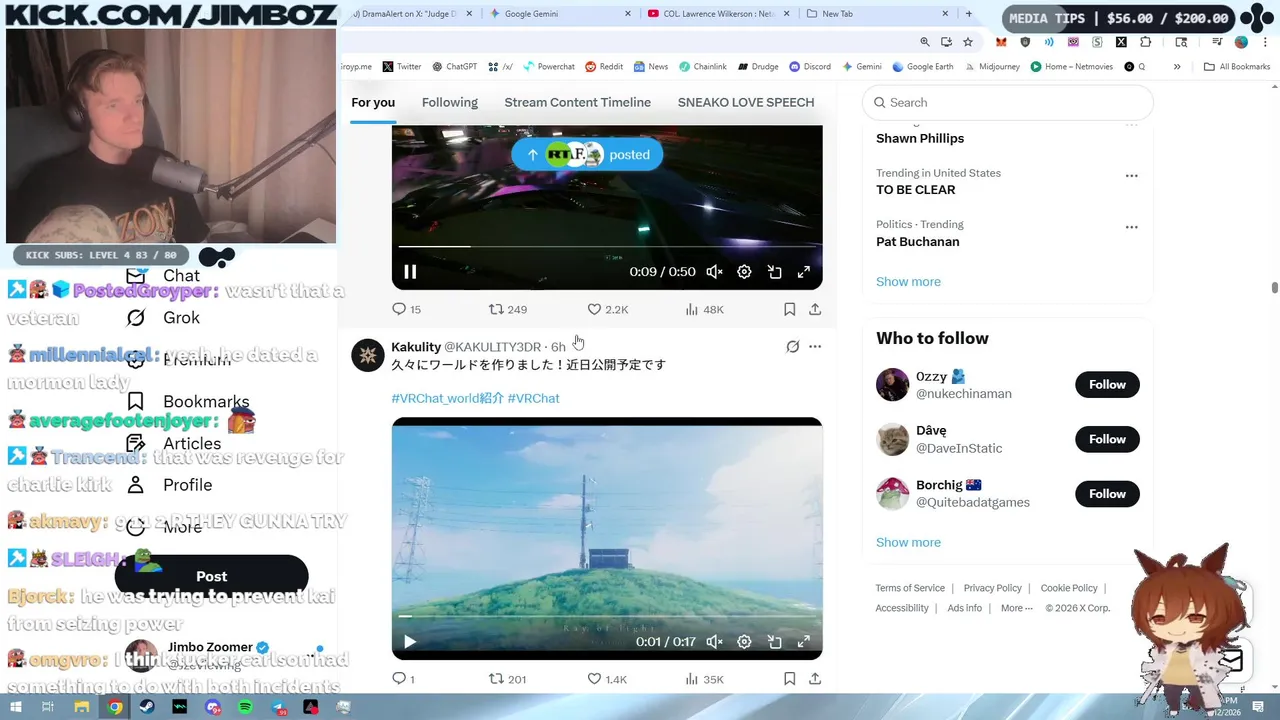Pause the top video in the feed
Screen dimensions: 1280x720
click(x=410, y=272)
